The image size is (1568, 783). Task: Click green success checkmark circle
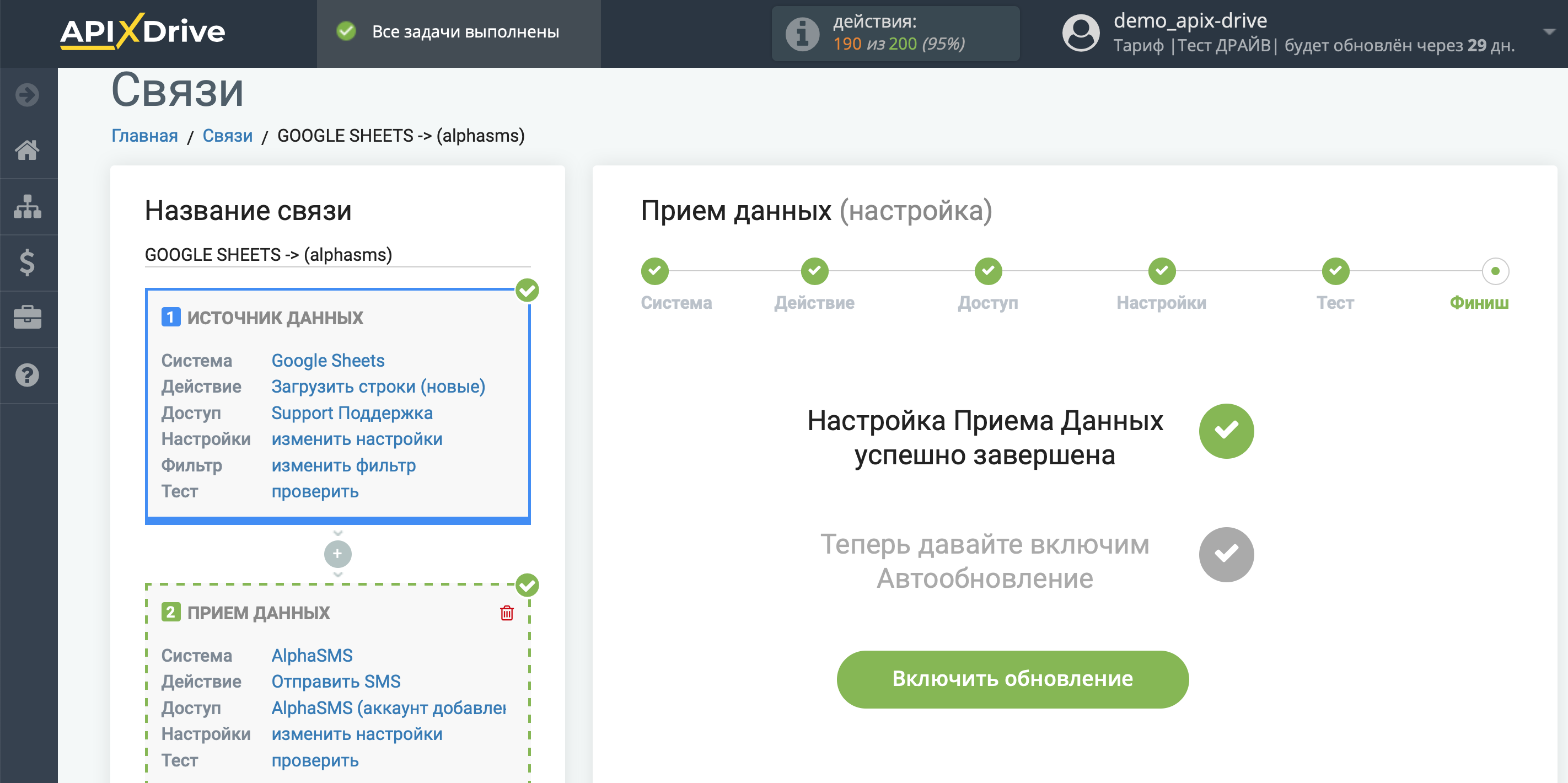[1226, 431]
